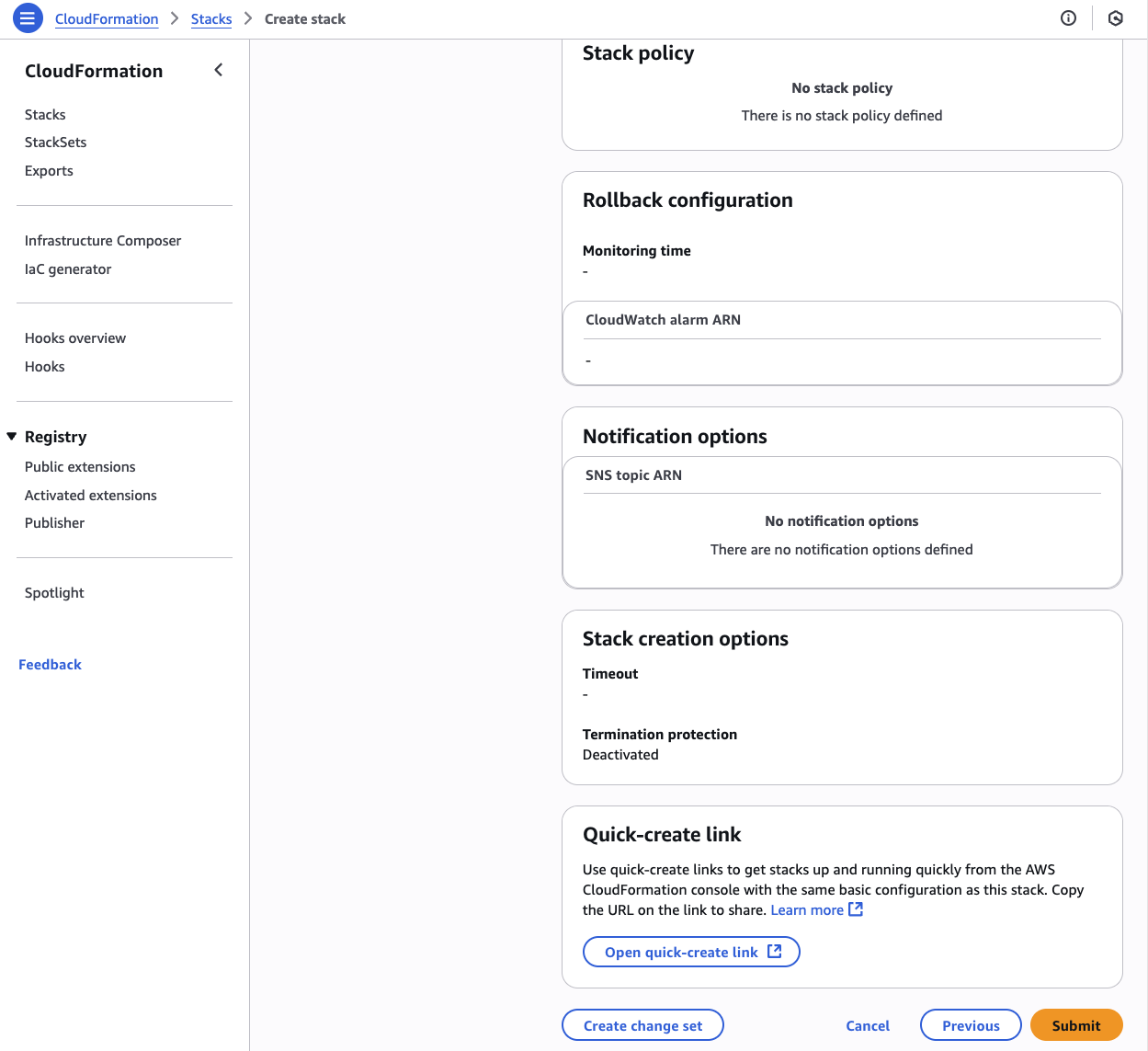Click the Feedback link
This screenshot has height=1051, width=1148.
click(x=50, y=665)
